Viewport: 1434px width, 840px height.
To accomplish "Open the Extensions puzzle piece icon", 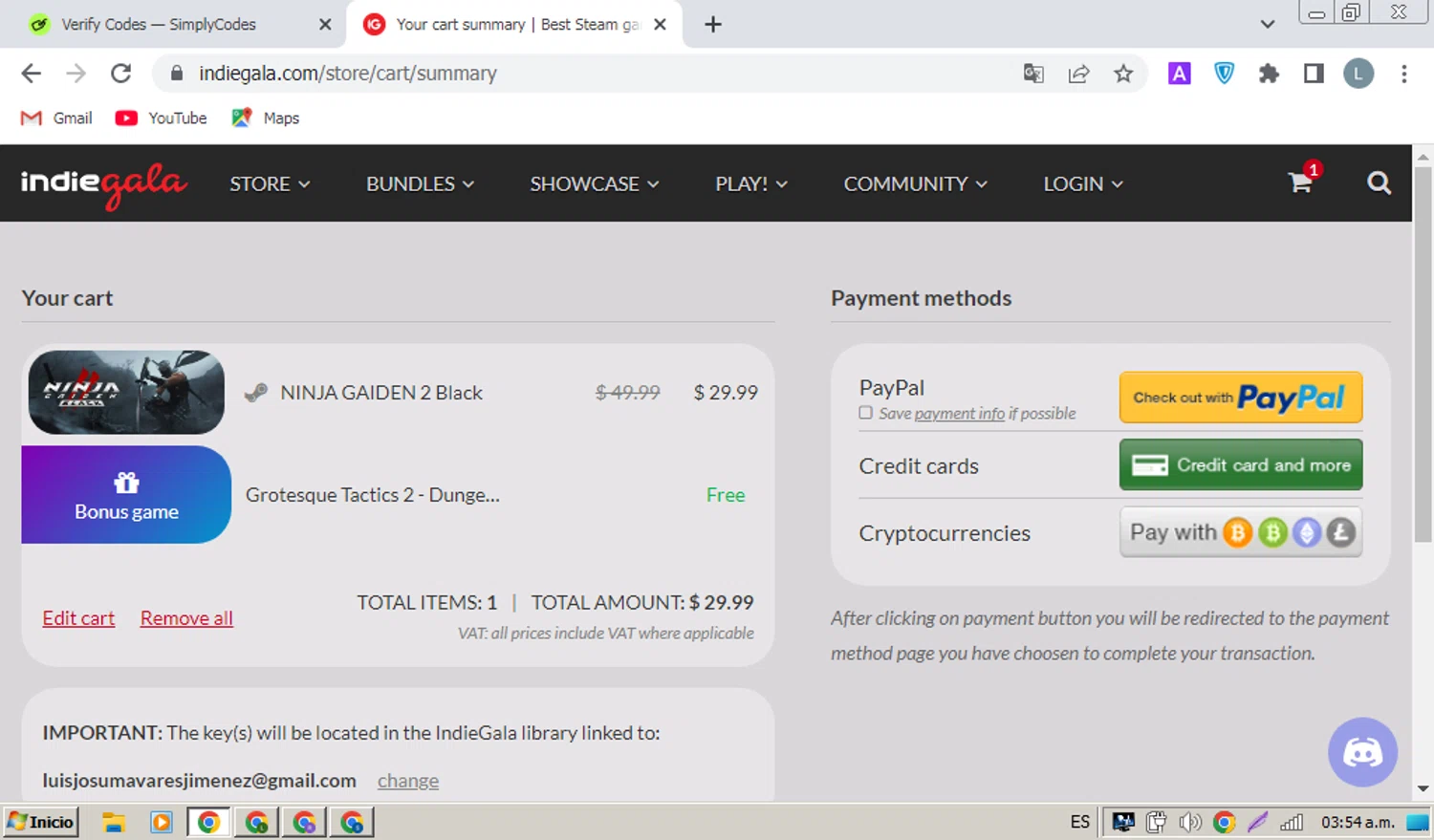I will click(1269, 74).
